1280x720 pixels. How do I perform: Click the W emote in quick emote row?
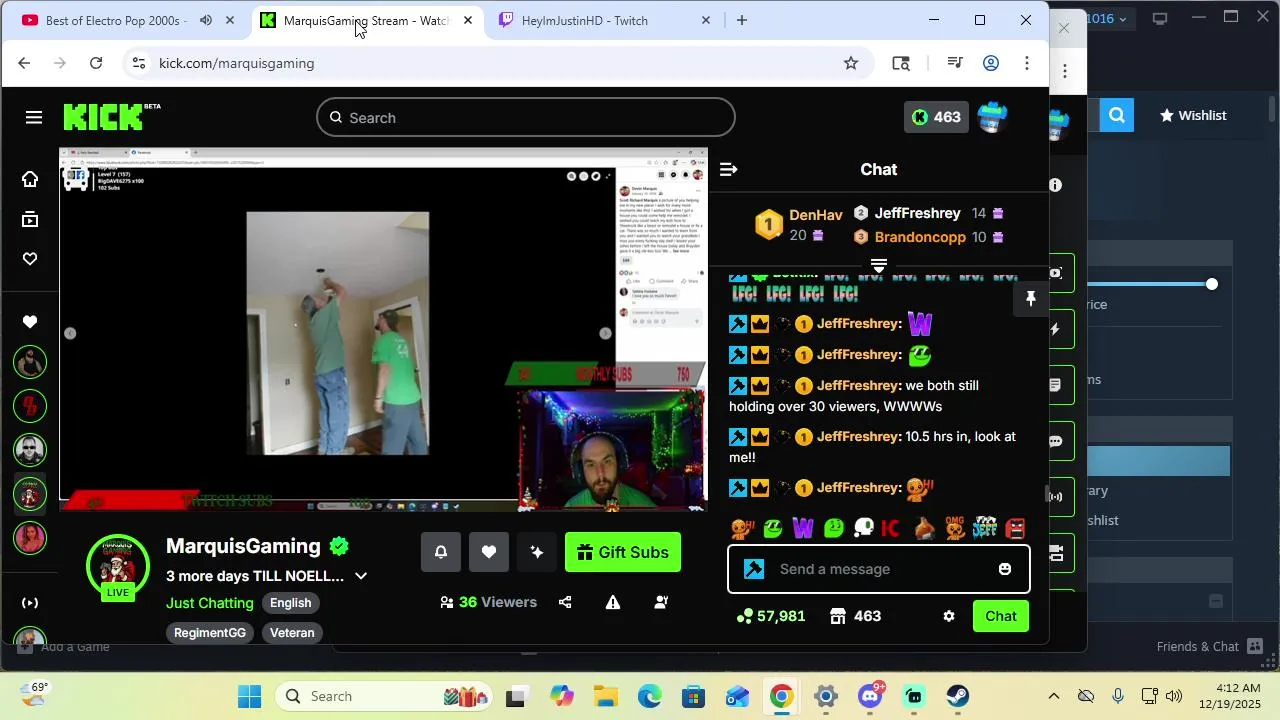[803, 528]
